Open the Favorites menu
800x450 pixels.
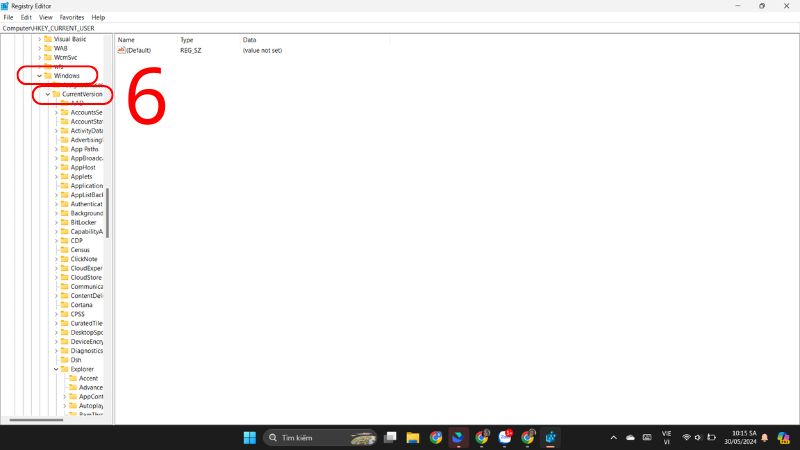point(72,17)
